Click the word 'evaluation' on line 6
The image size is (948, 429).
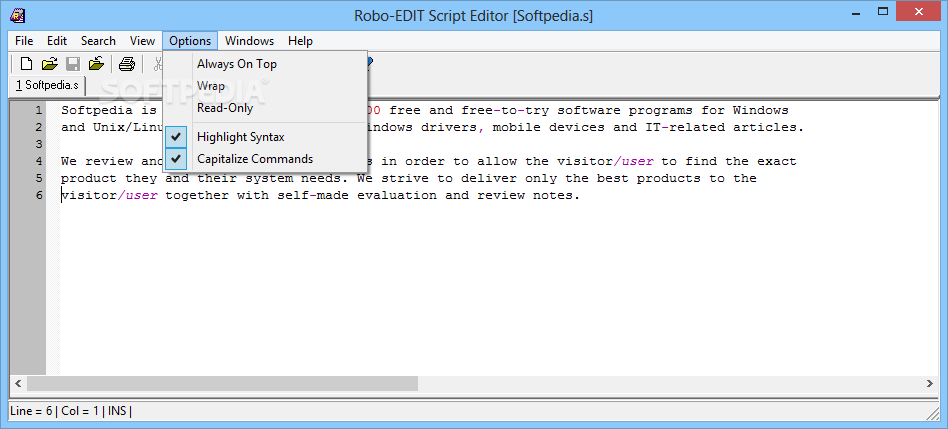click(397, 195)
